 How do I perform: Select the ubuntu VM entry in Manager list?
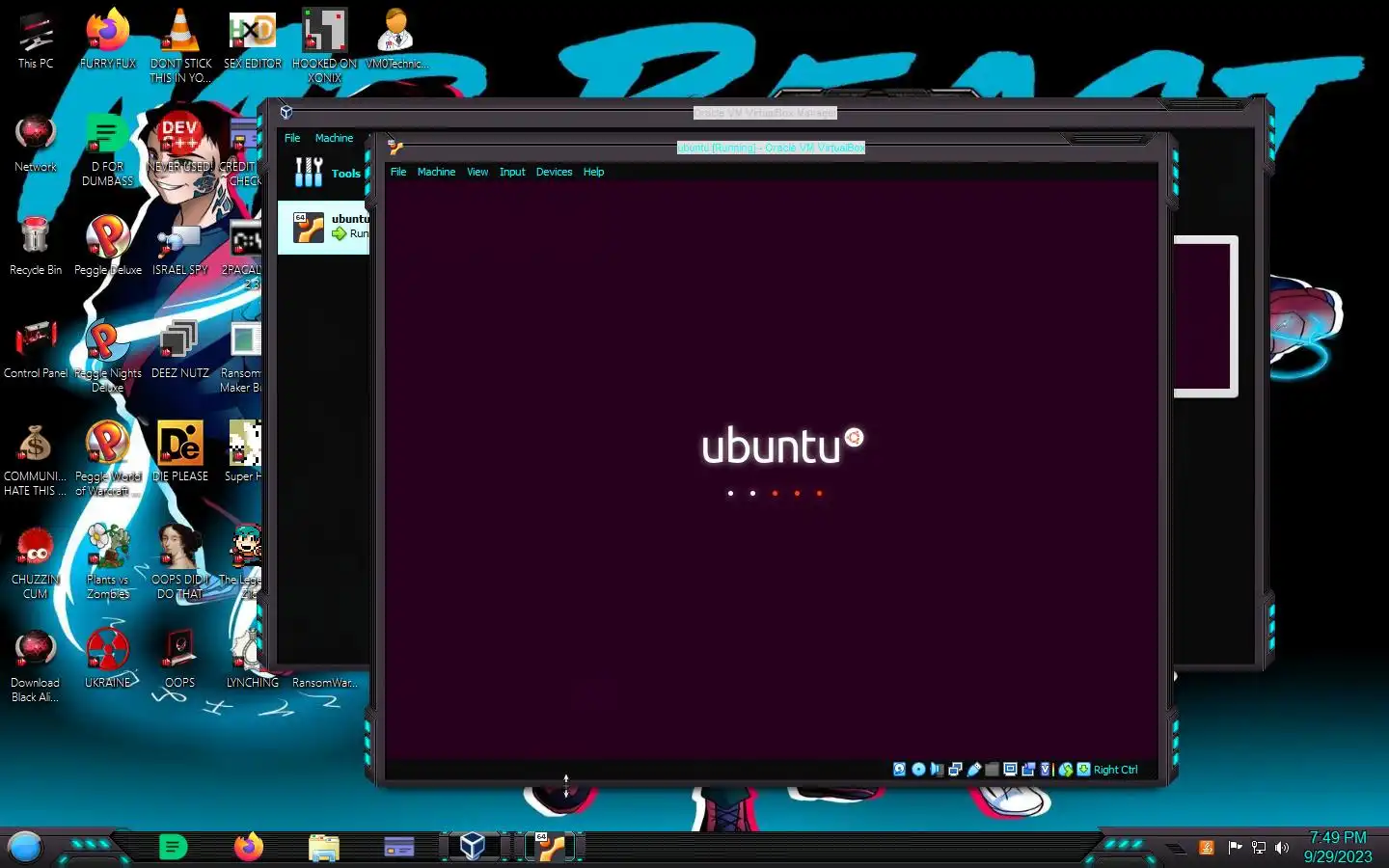(324, 228)
